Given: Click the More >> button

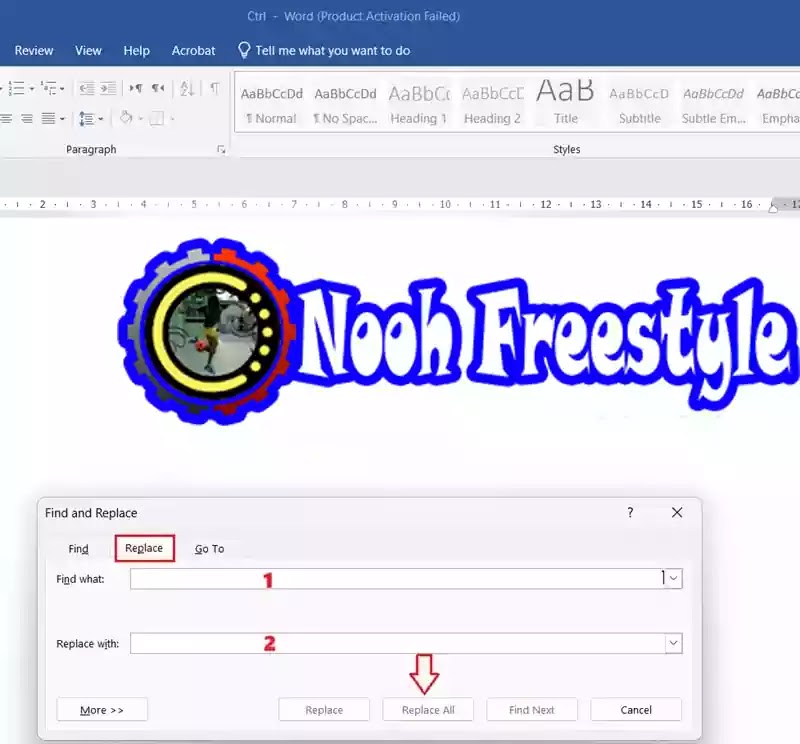Looking at the screenshot, I should click(x=102, y=710).
